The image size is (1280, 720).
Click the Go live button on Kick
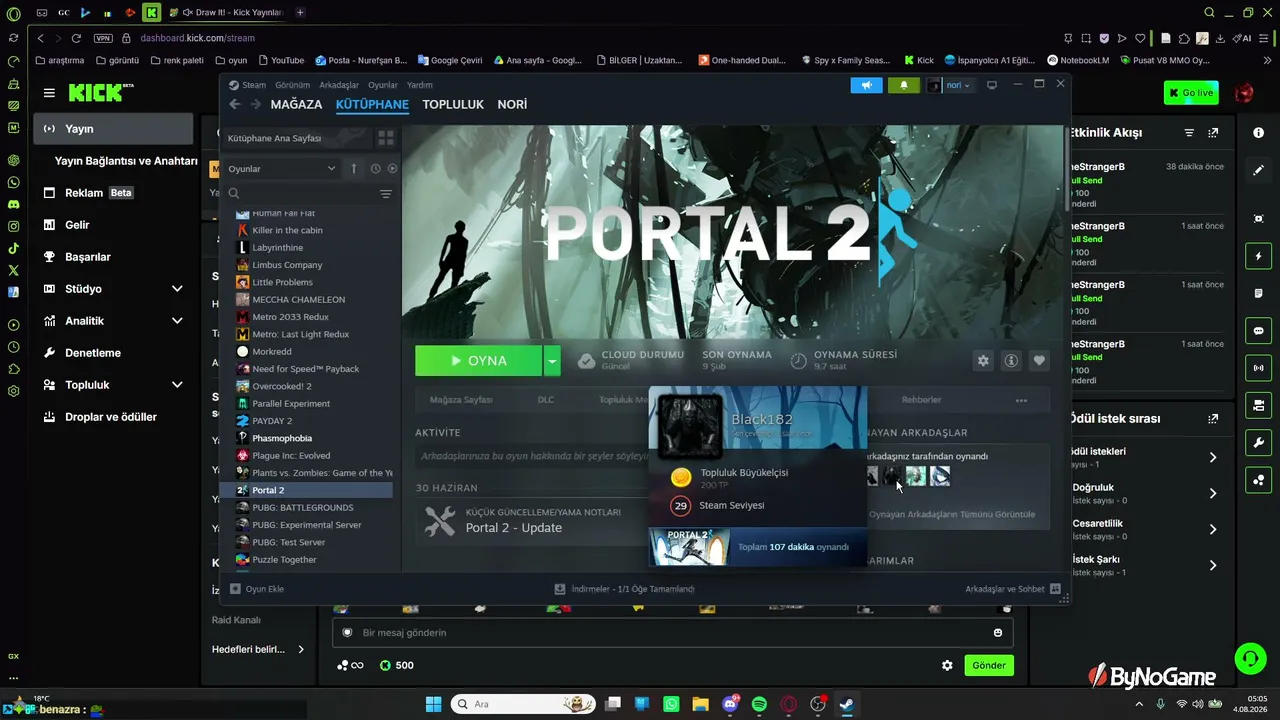[1191, 93]
